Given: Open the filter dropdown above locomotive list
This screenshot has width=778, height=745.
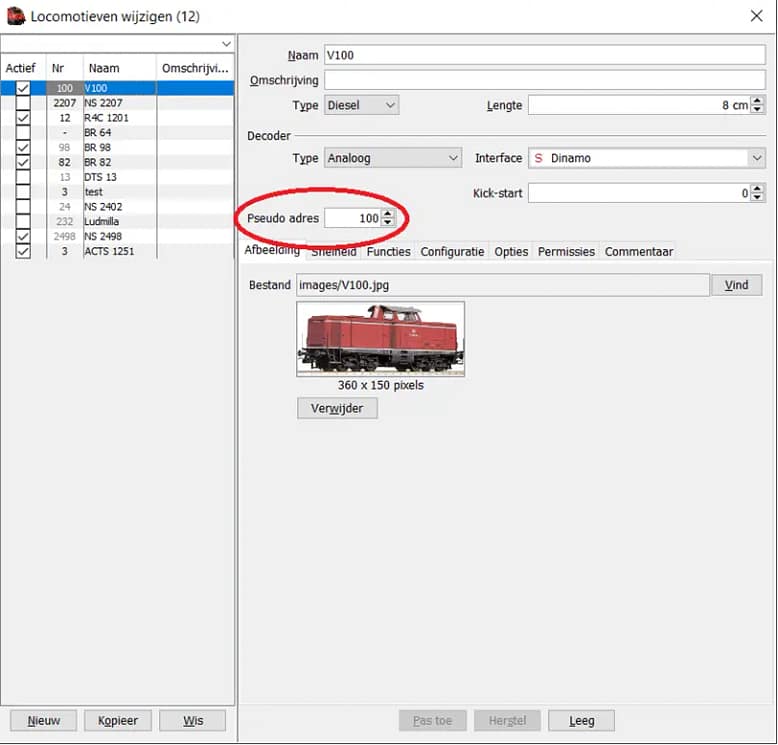Looking at the screenshot, I should tap(226, 44).
